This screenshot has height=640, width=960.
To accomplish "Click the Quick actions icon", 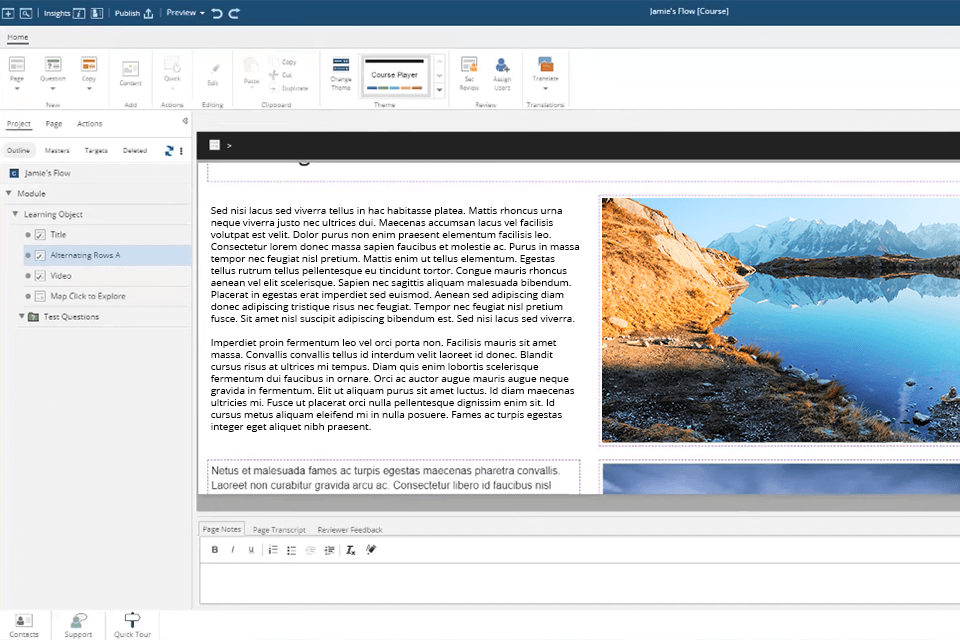I will pyautogui.click(x=172, y=65).
